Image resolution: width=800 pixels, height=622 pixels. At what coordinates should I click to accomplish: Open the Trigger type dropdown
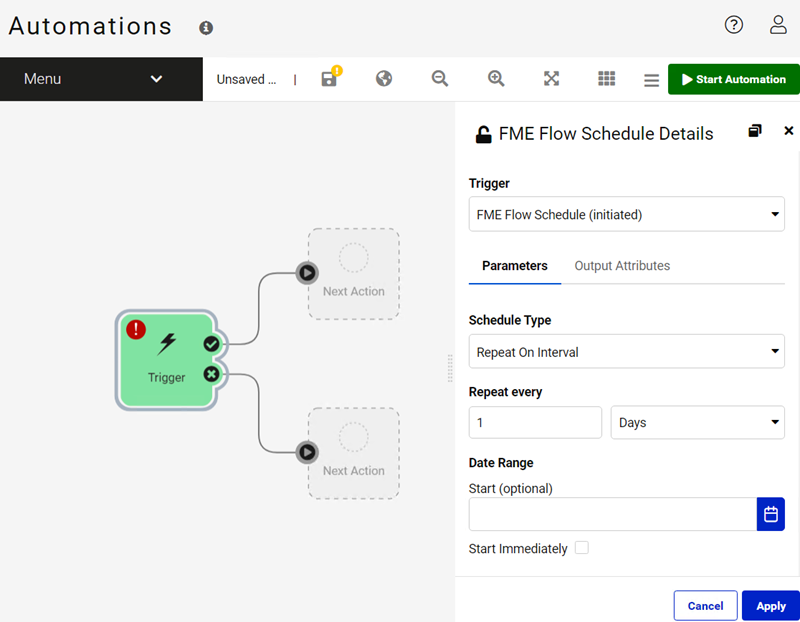tap(627, 214)
